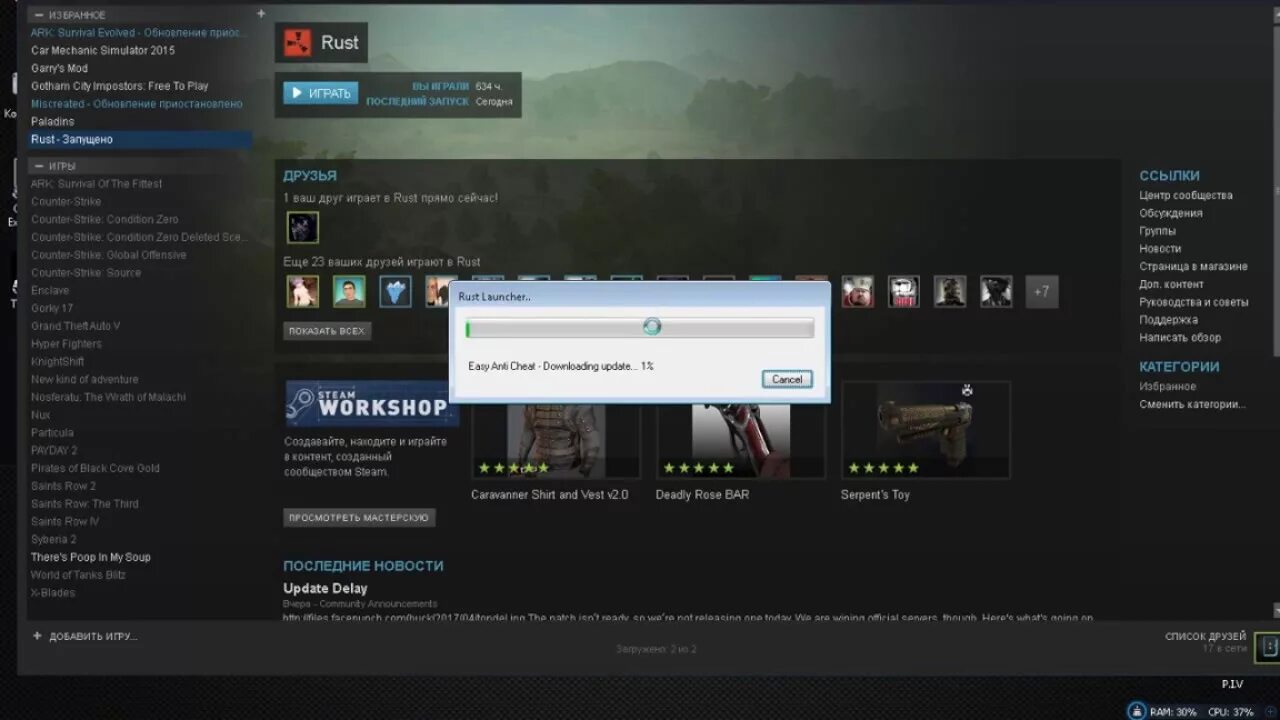Select Miscreated in favorites

(x=136, y=104)
